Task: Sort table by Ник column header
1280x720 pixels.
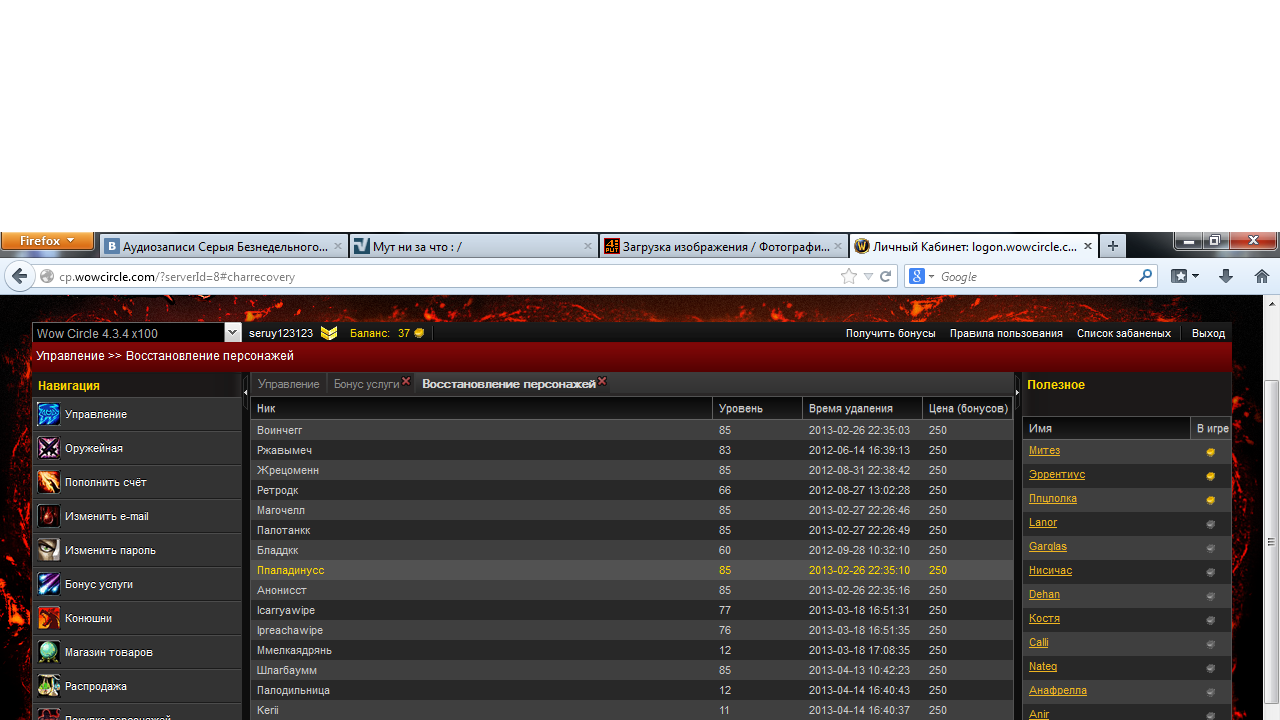Action: click(x=481, y=408)
